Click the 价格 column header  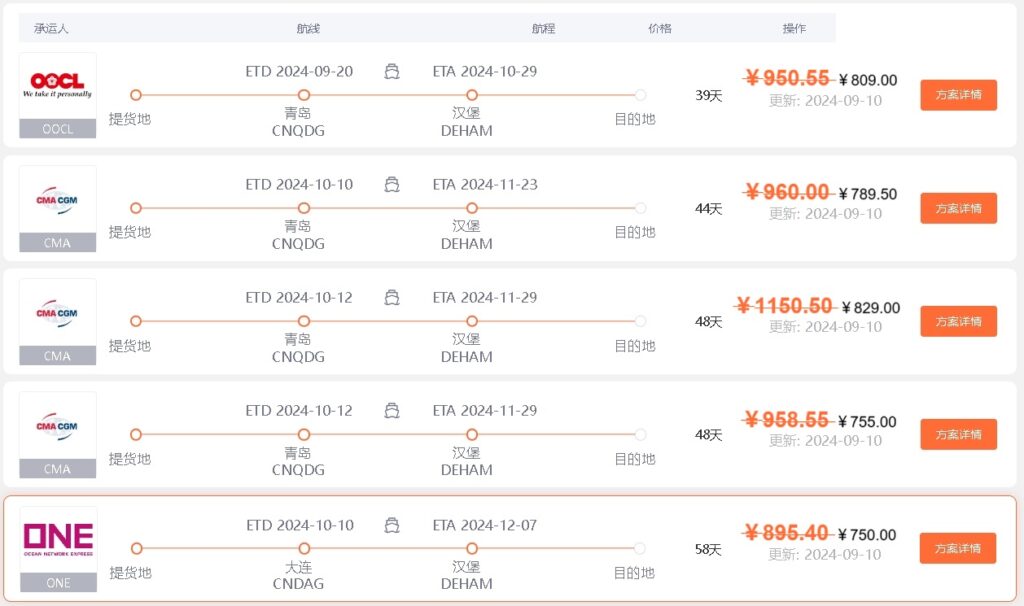[660, 28]
